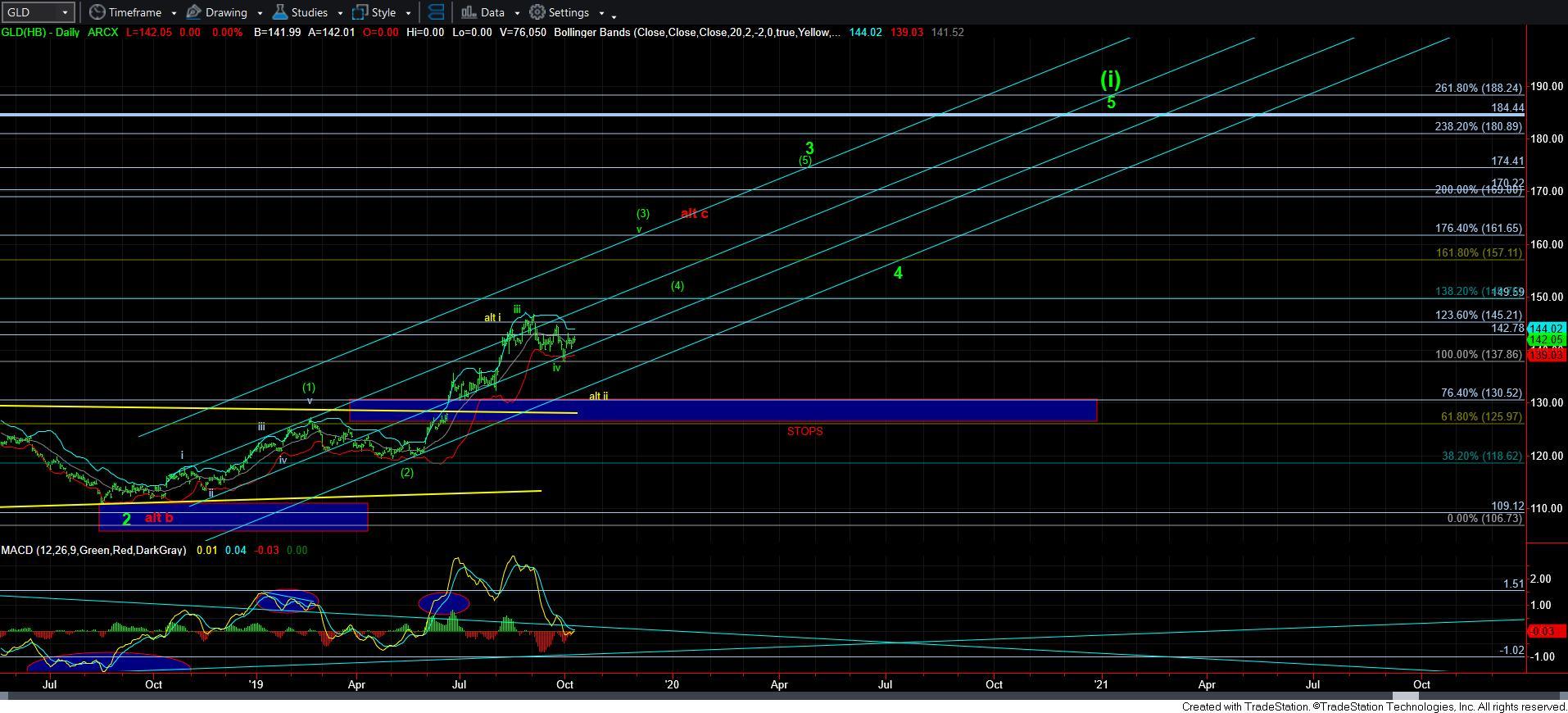Image resolution: width=1568 pixels, height=713 pixels.
Task: Click the 0.00% (106.73) Fibonacci label
Action: [x=1484, y=519]
